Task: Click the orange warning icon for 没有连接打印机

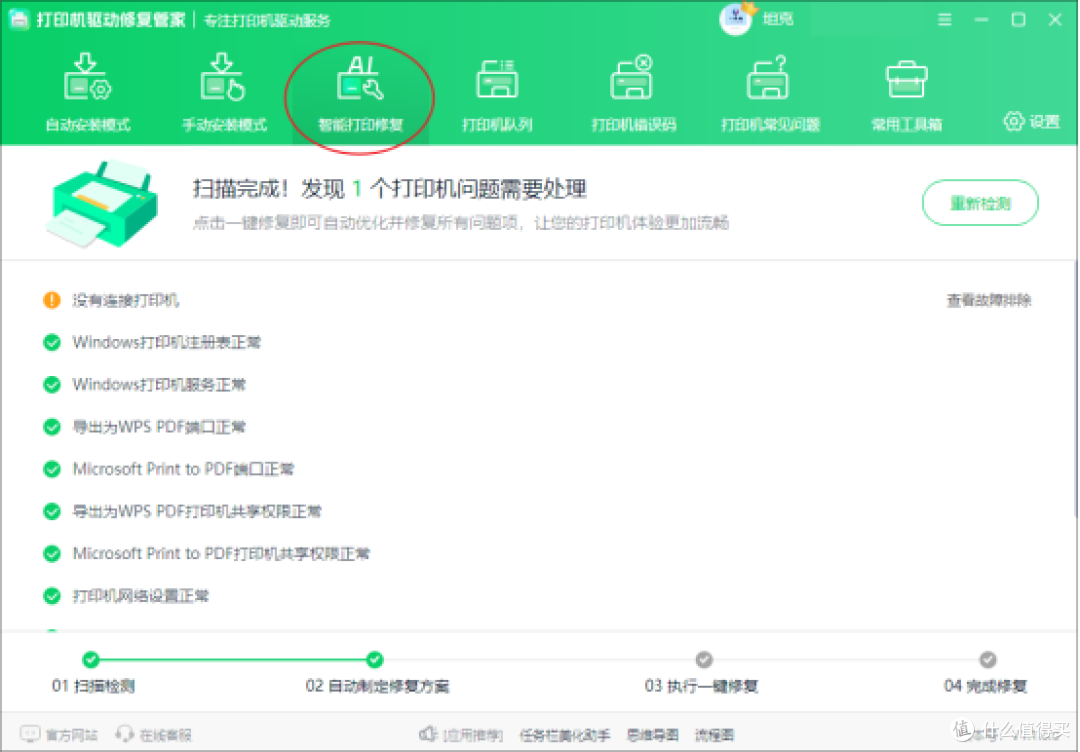Action: [52, 300]
